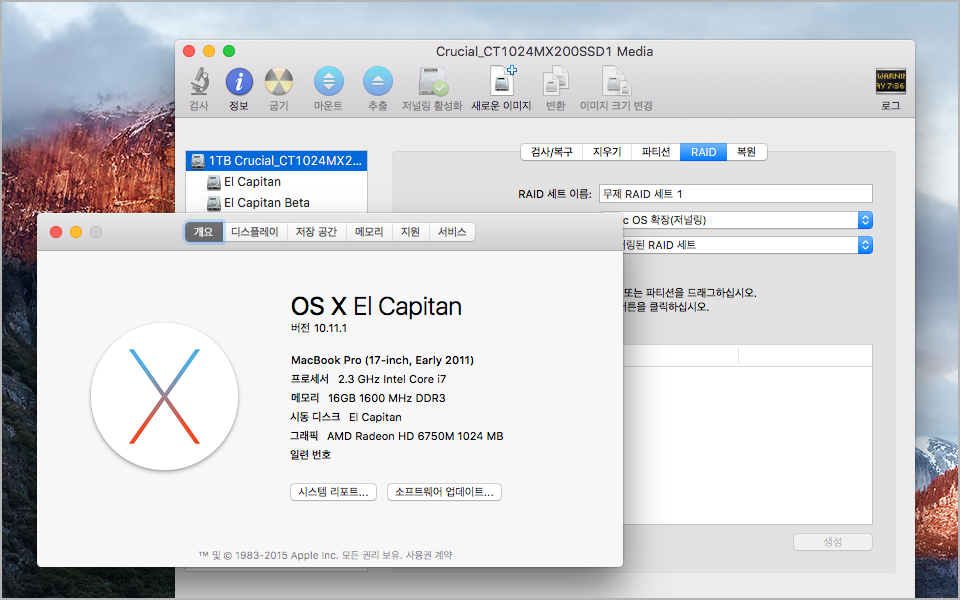
Task: Click MacBook Pro (17-inch, Early 2011) text
Action: [382, 360]
